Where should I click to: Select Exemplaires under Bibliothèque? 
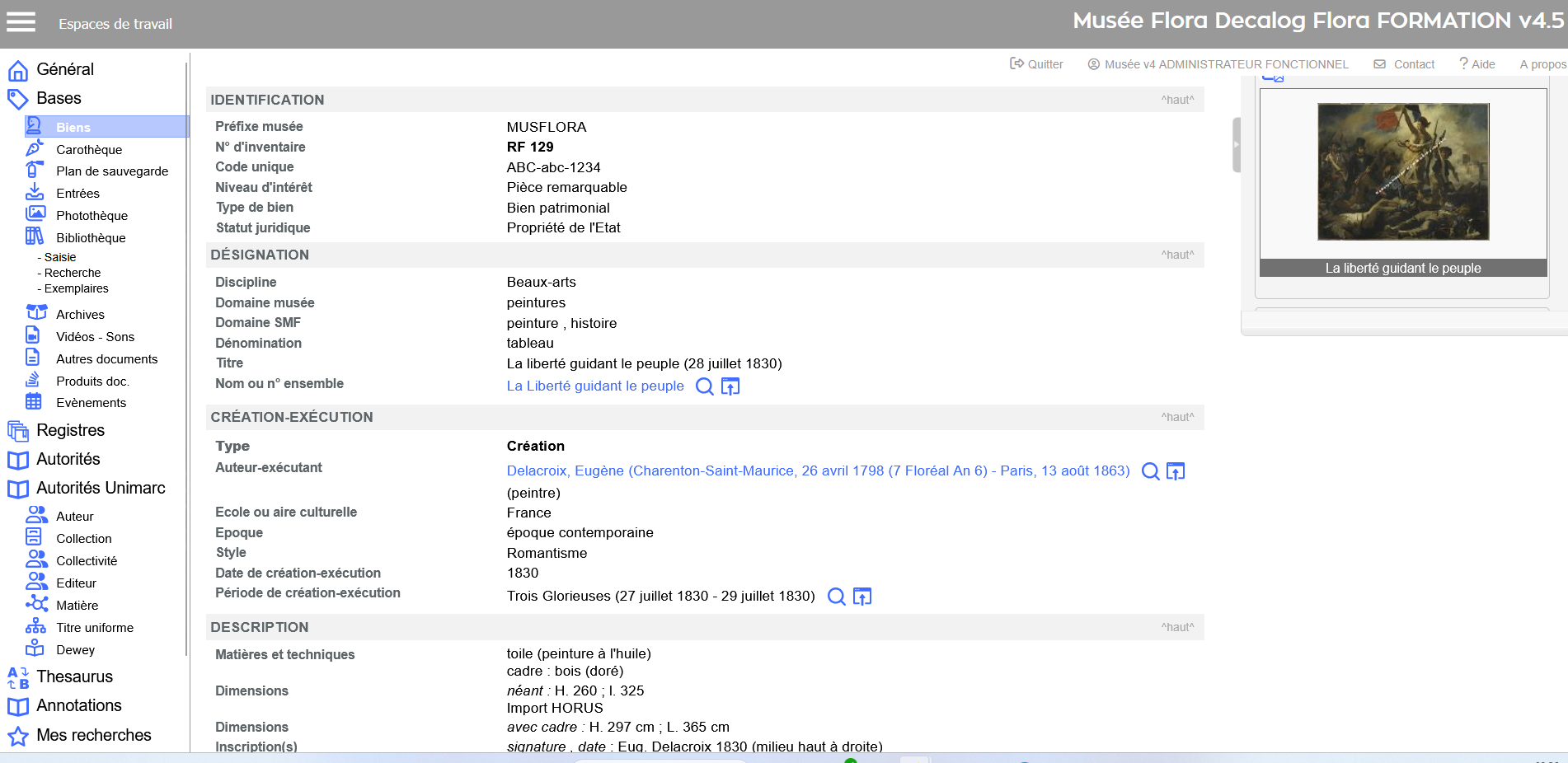[76, 288]
